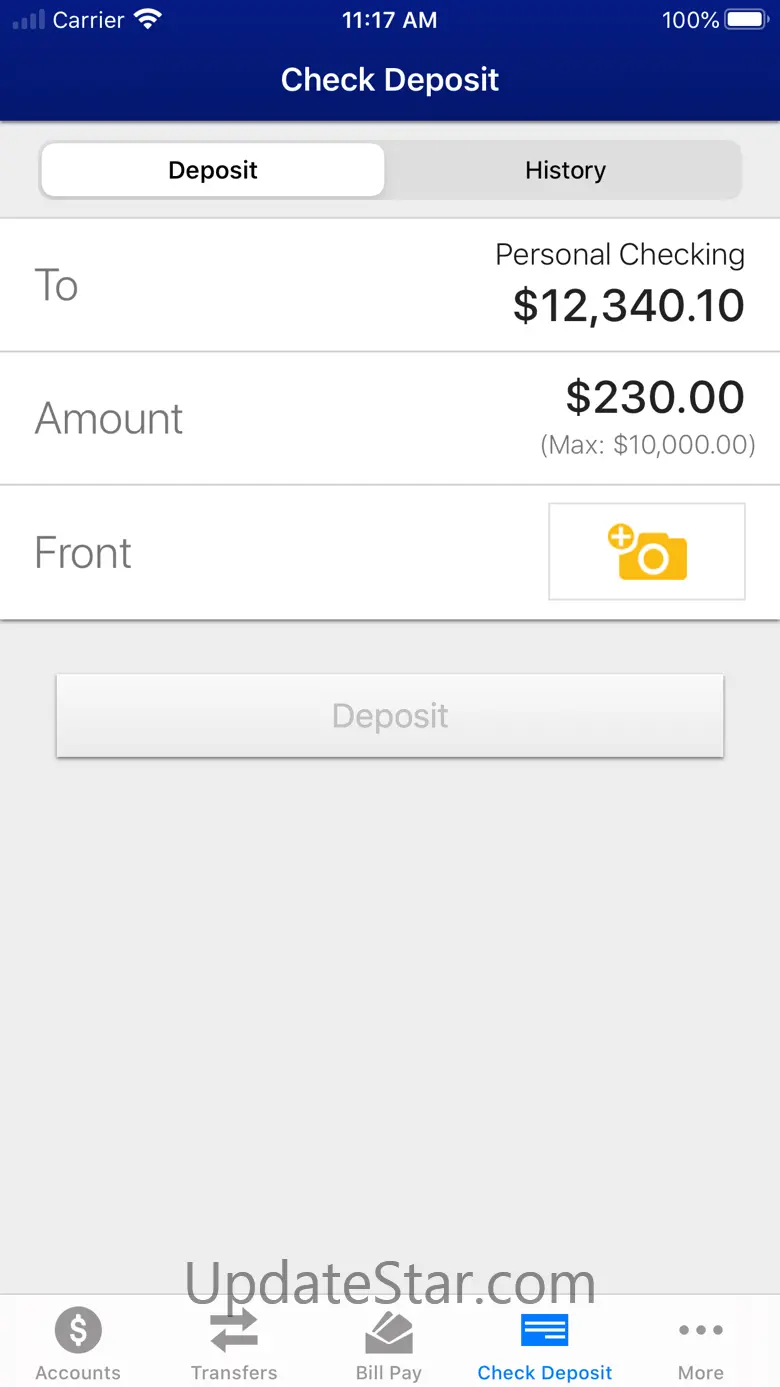780x1387 pixels.
Task: Select the Deposit segment
Action: click(x=213, y=170)
